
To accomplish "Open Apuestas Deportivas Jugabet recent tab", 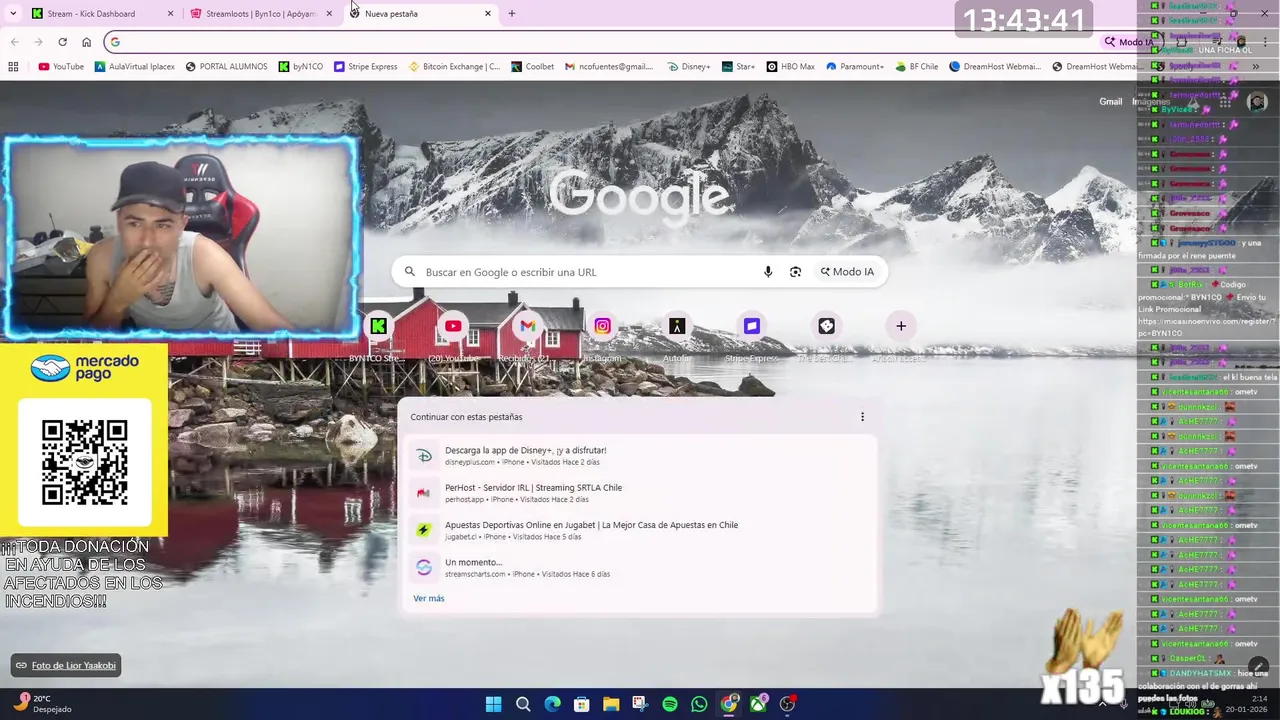I will (638, 530).
